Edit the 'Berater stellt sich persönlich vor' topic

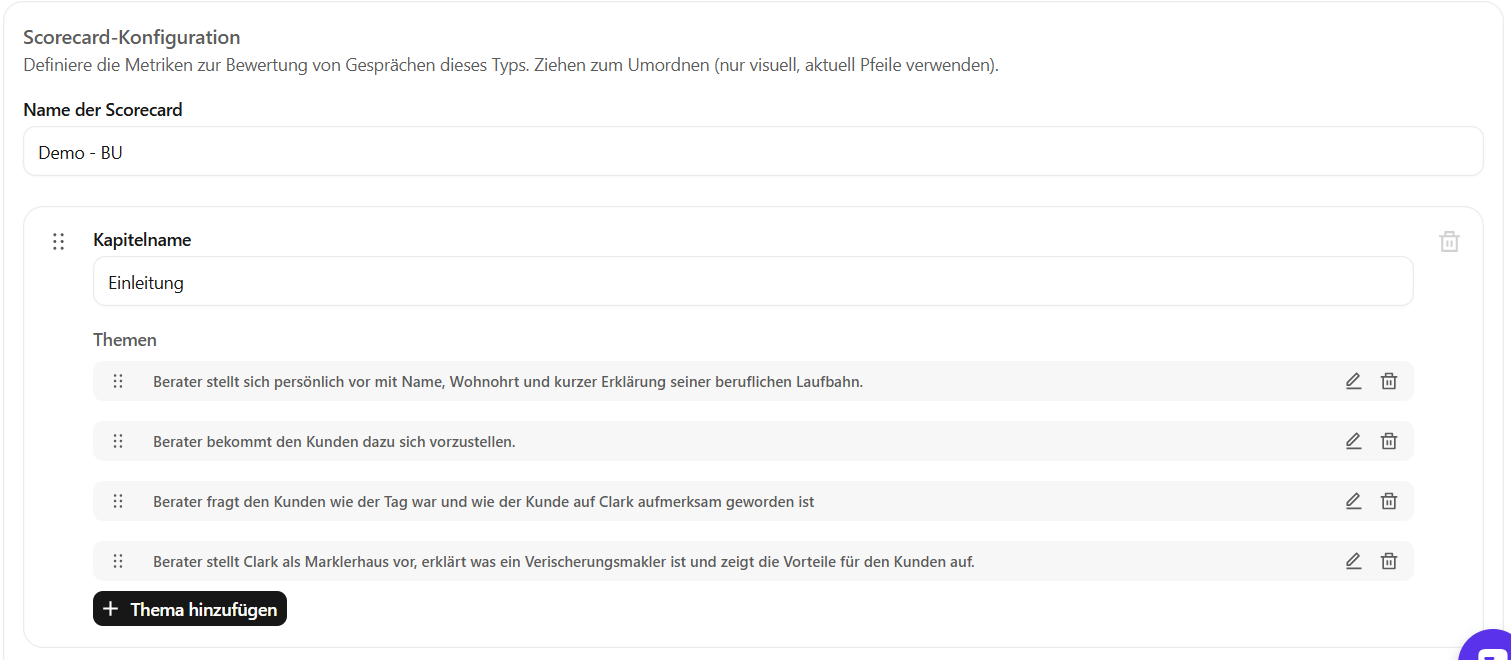(x=1353, y=381)
